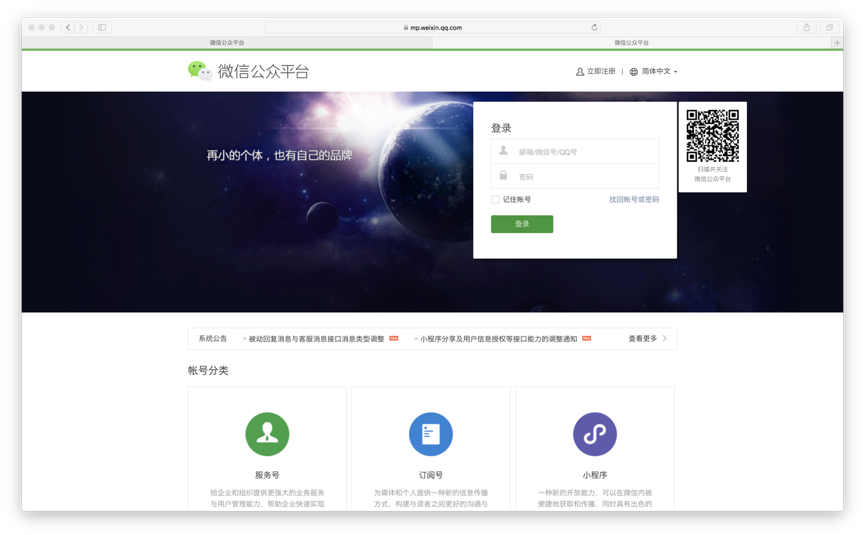864x535 pixels.
Task: Click the green 登录 button
Action: pos(522,224)
